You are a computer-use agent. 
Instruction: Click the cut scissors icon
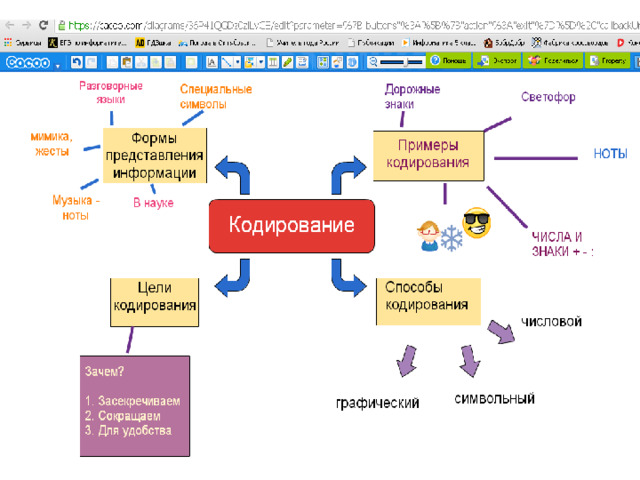tap(141, 62)
